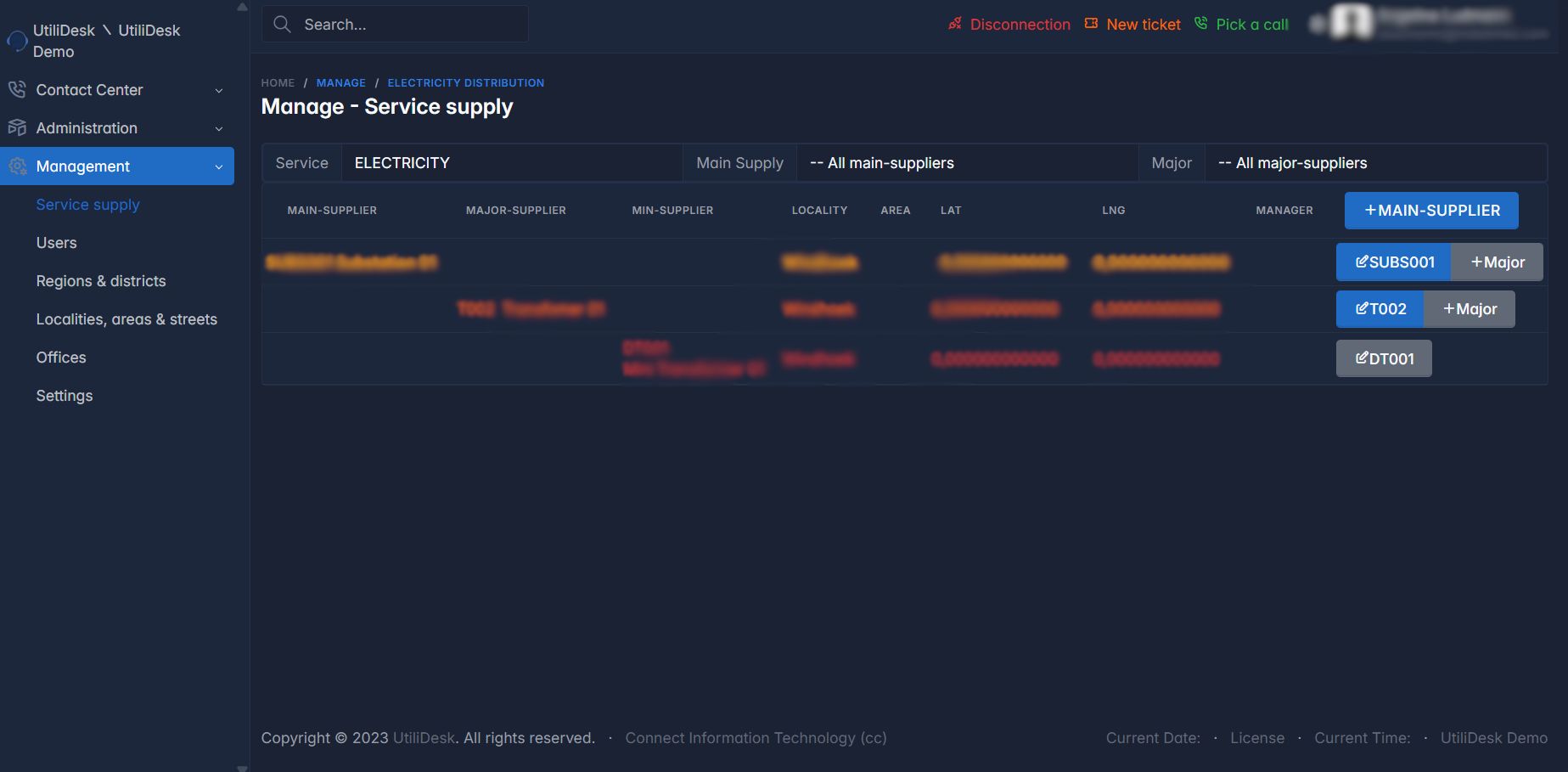Click the Management gear icon

[17, 166]
